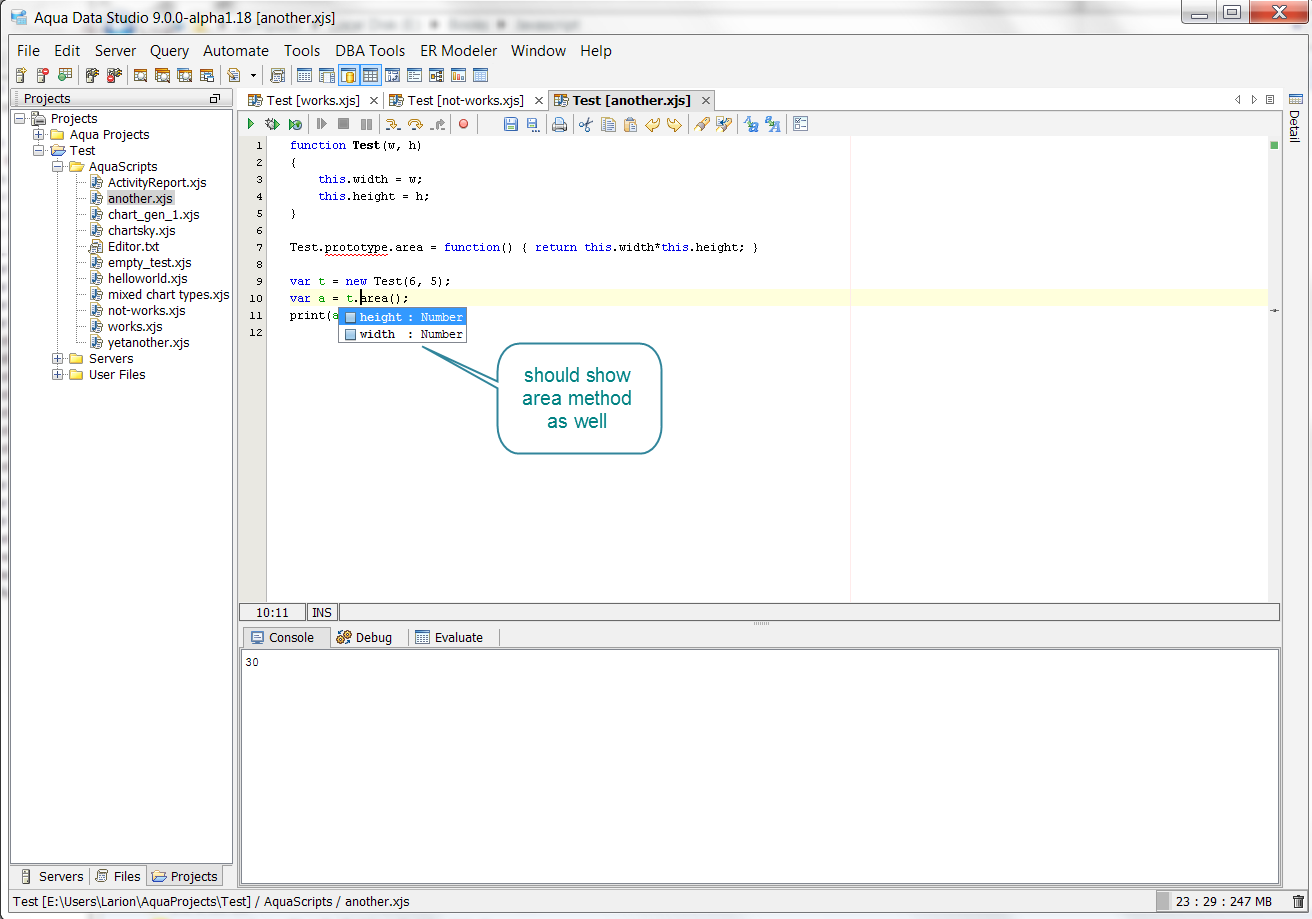
Task: Switch to the Files bottom tab
Action: [118, 876]
